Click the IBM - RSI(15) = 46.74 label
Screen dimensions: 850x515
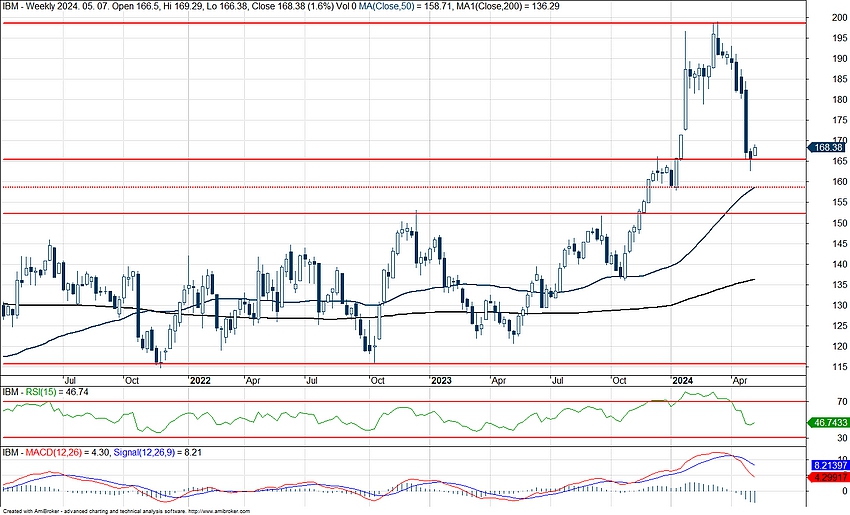[x=46, y=391]
